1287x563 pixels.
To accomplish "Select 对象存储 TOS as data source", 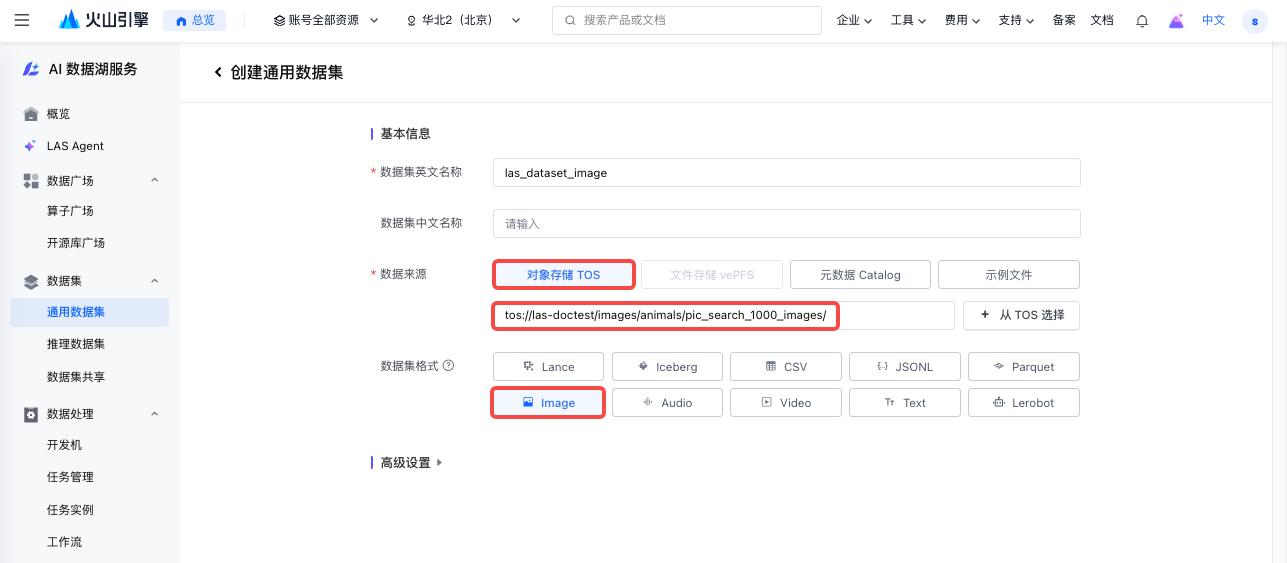I will pos(563,274).
